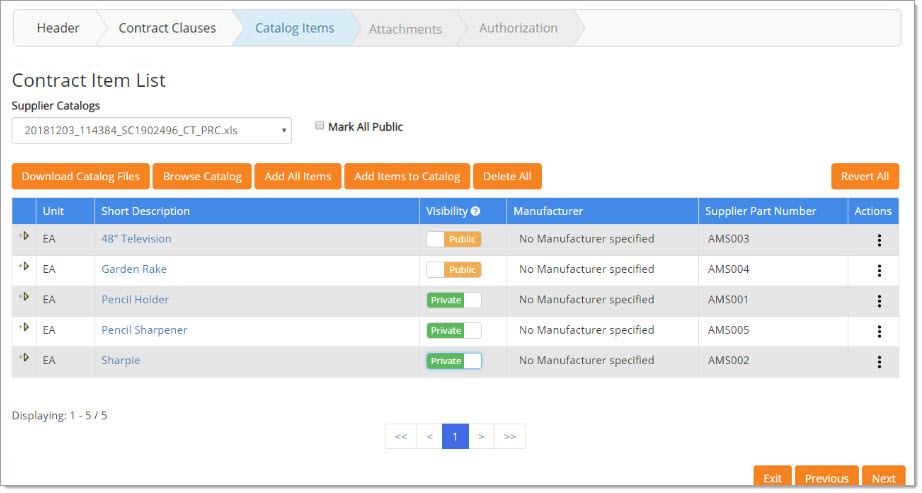The width and height of the screenshot is (922, 493).
Task: Go to first page using double-arrow icon
Action: pos(400,437)
